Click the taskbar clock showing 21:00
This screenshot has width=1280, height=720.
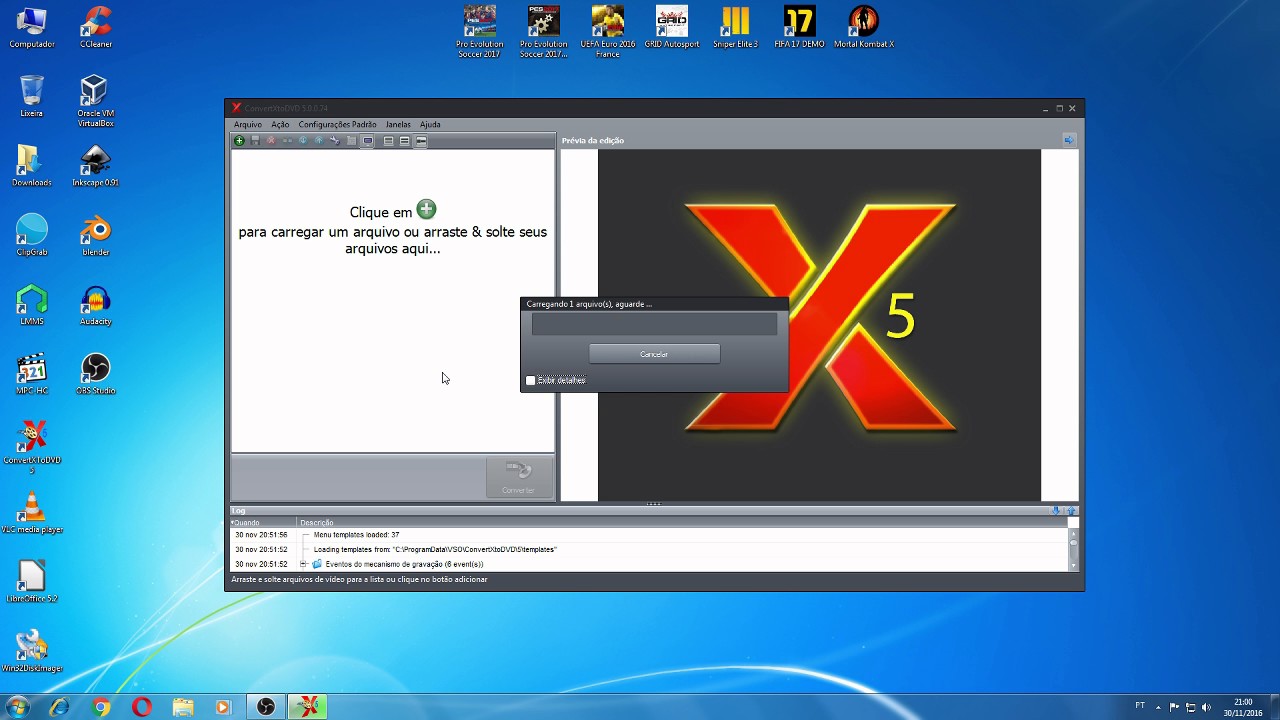1243,707
